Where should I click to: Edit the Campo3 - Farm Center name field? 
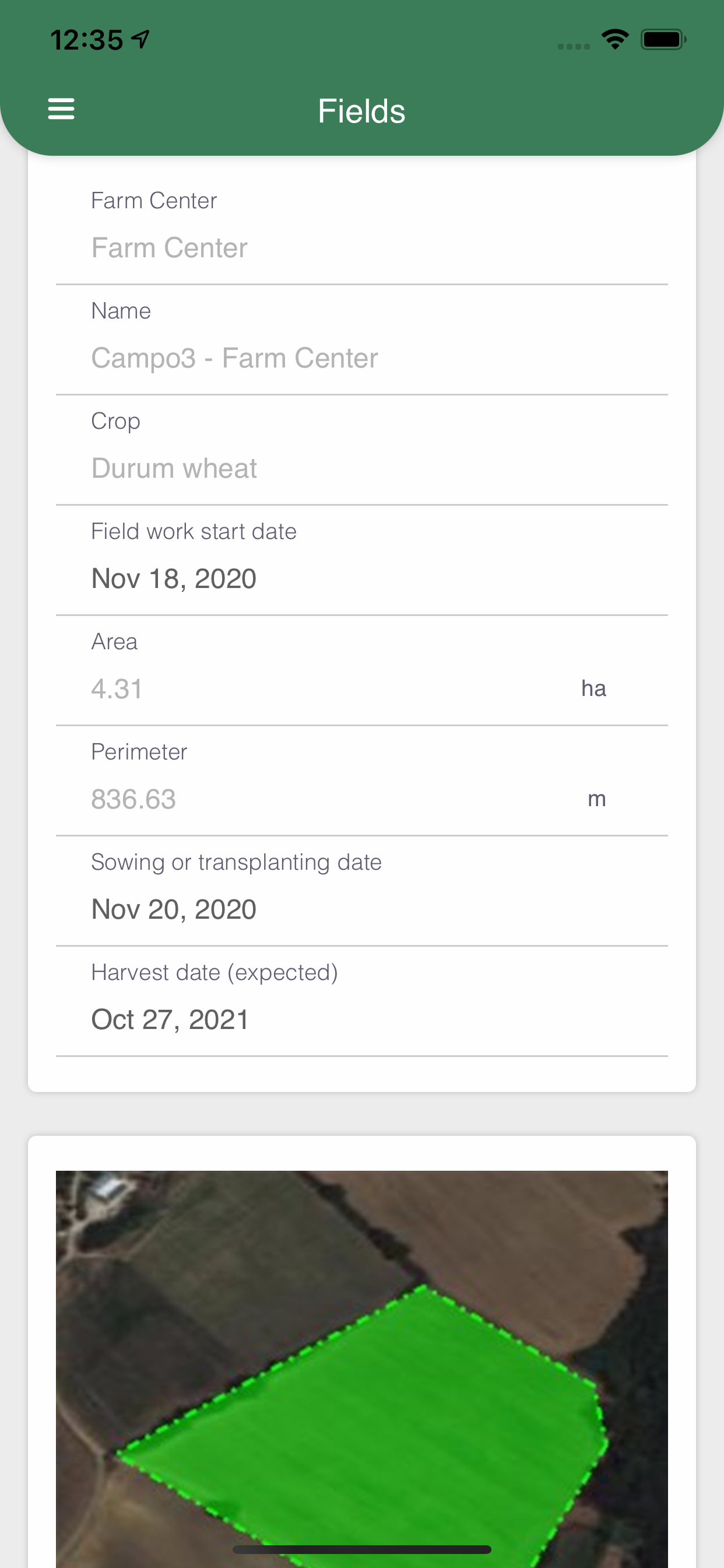362,339
